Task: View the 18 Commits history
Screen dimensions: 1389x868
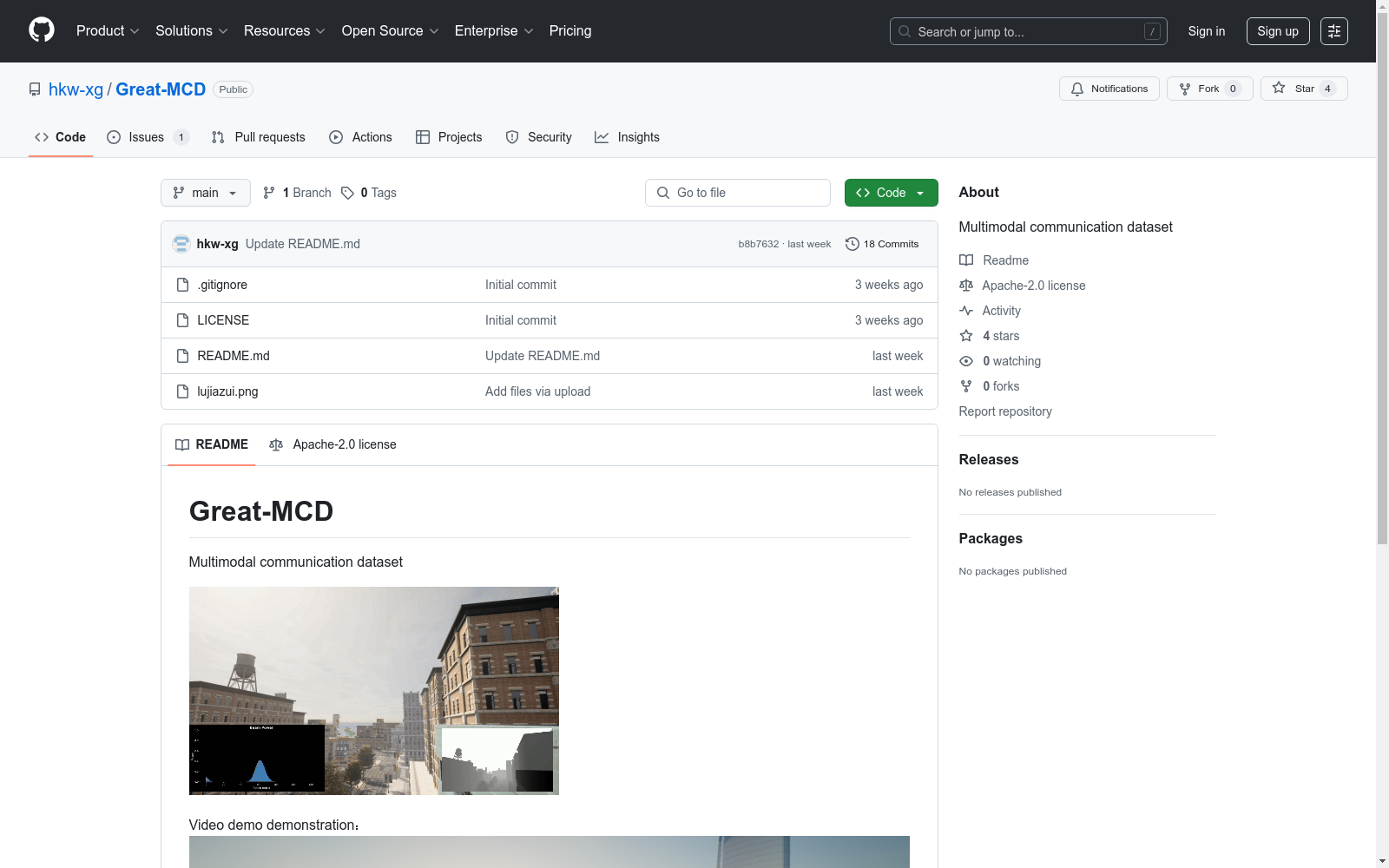Action: point(882,244)
